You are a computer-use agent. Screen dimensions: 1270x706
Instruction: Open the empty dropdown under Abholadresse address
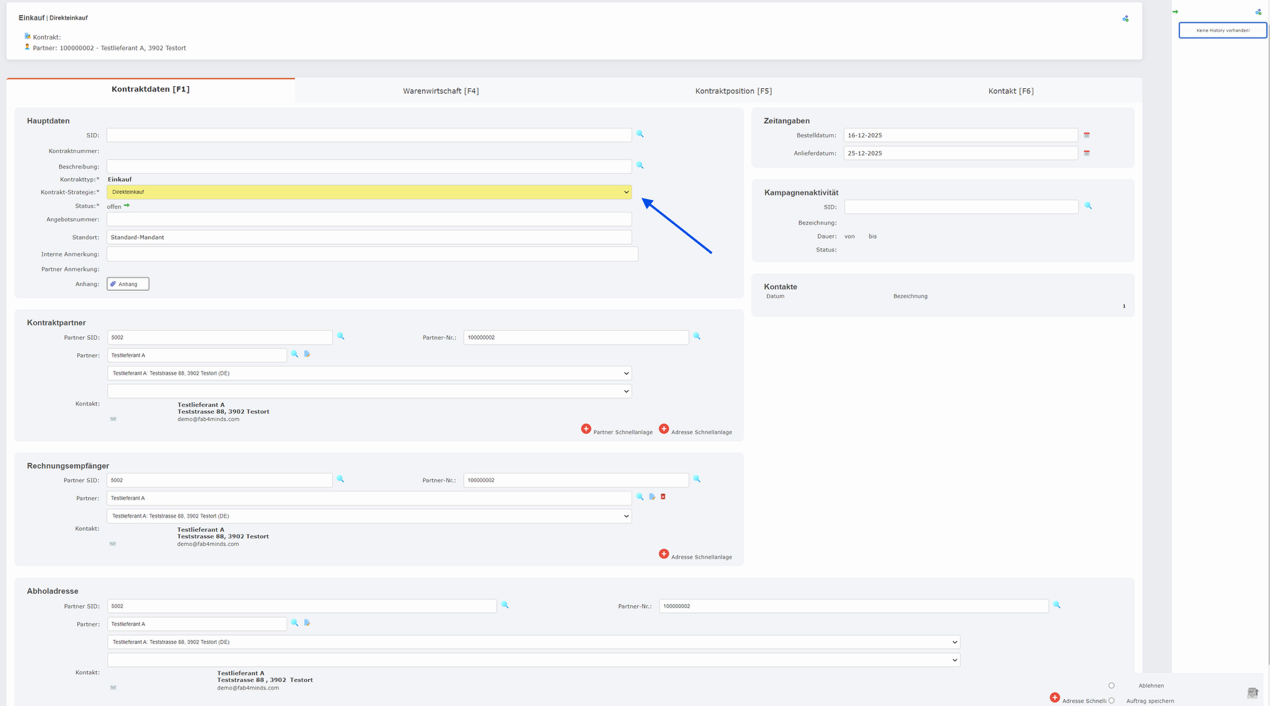[x=534, y=660]
